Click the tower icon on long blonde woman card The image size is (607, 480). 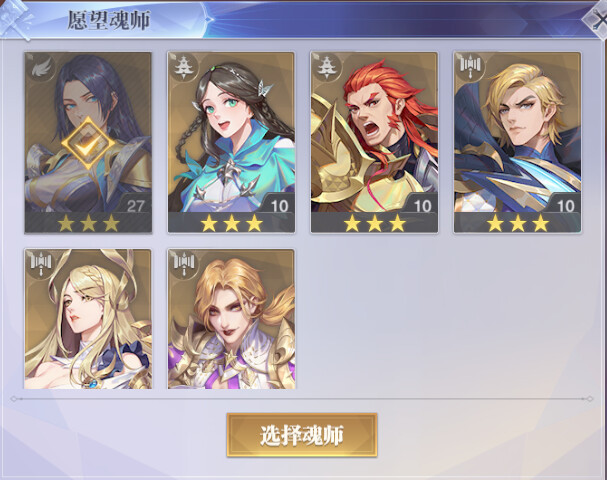tap(40, 263)
